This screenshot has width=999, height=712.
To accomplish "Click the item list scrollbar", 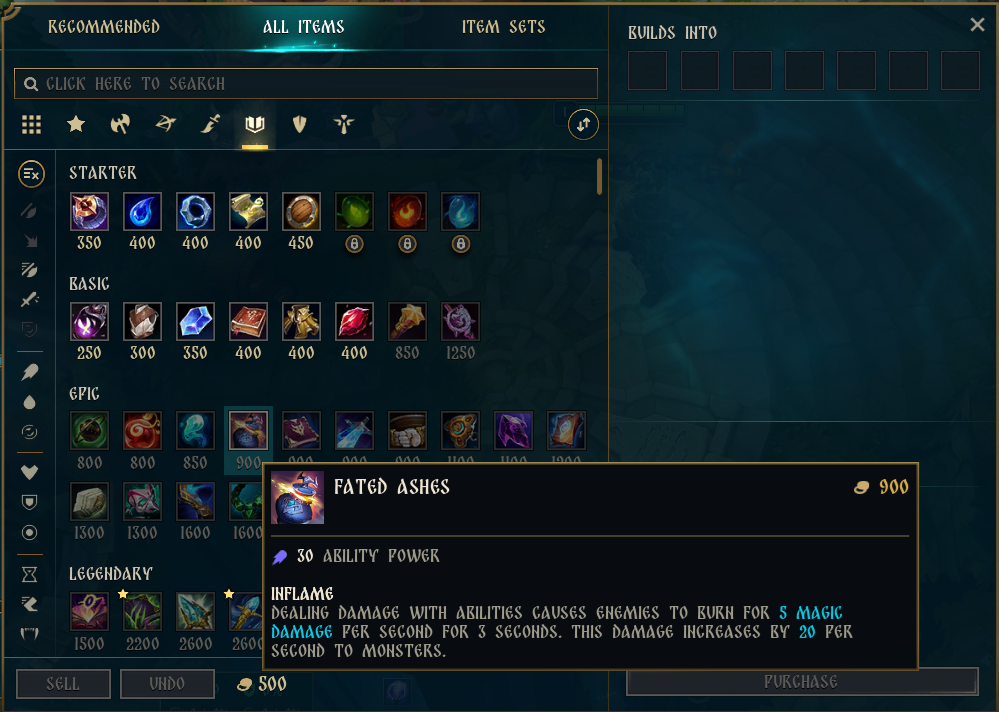I will point(600,177).
